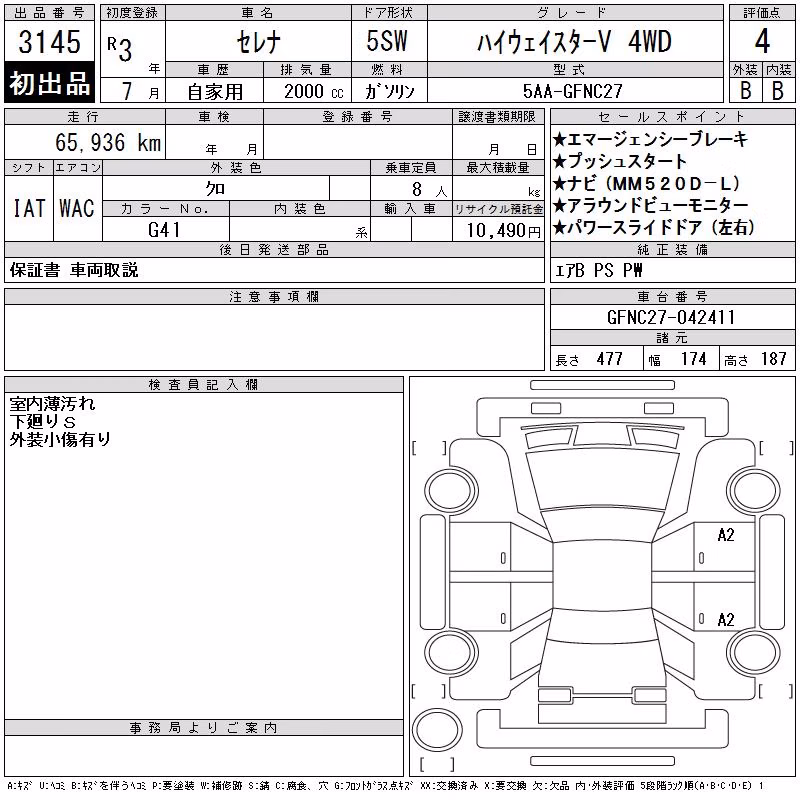Click the spare tire circle on diagram

click(437, 729)
